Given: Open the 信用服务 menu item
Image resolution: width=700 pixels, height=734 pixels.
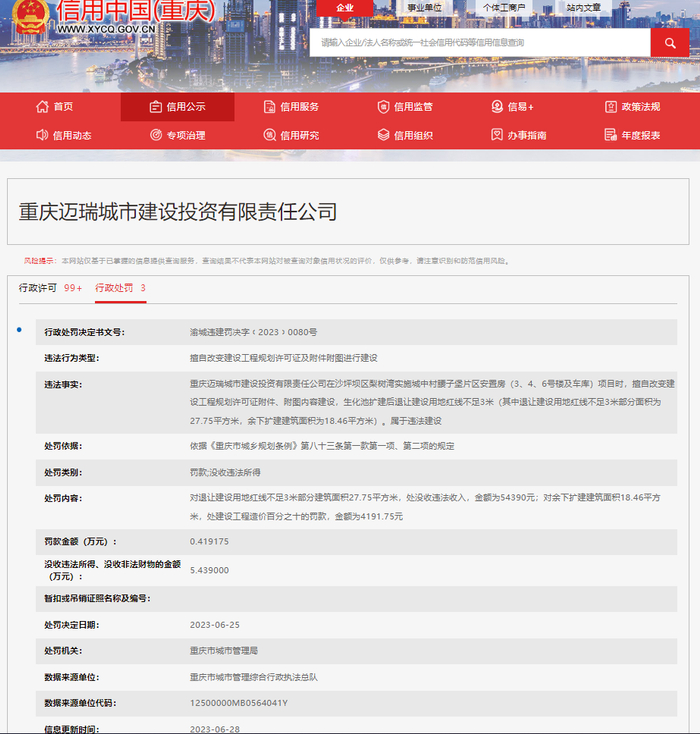Looking at the screenshot, I should [300, 107].
